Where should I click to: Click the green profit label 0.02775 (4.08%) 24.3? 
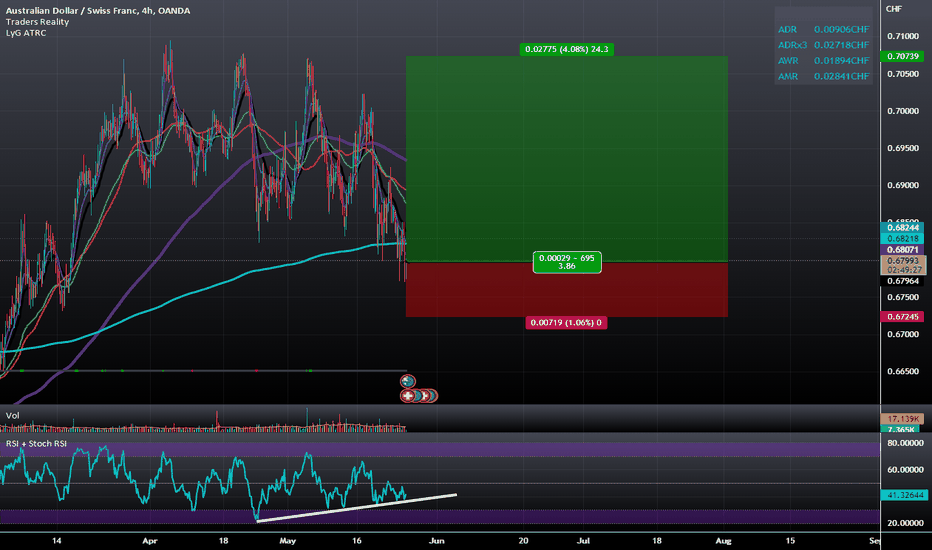coord(566,49)
